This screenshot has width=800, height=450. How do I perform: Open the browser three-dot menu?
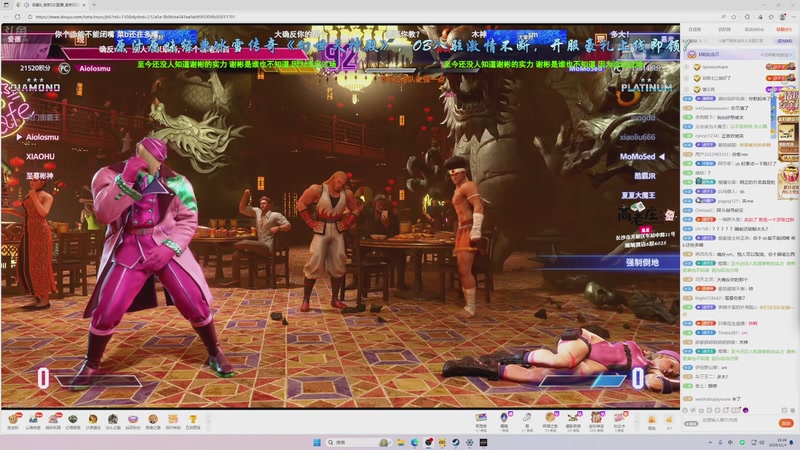click(x=792, y=17)
